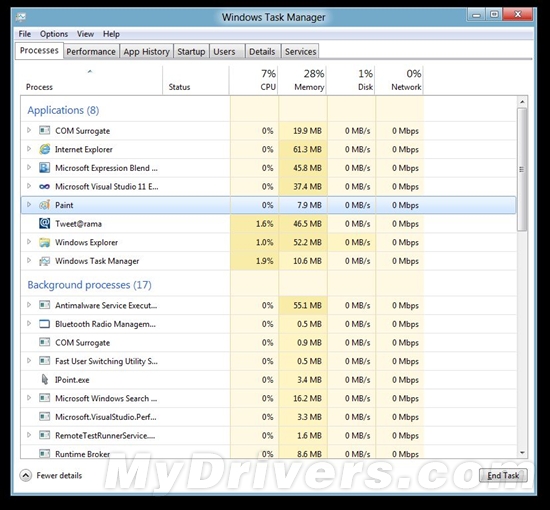Click the Status column header
Viewport: 550px width, 510px height.
coord(196,80)
